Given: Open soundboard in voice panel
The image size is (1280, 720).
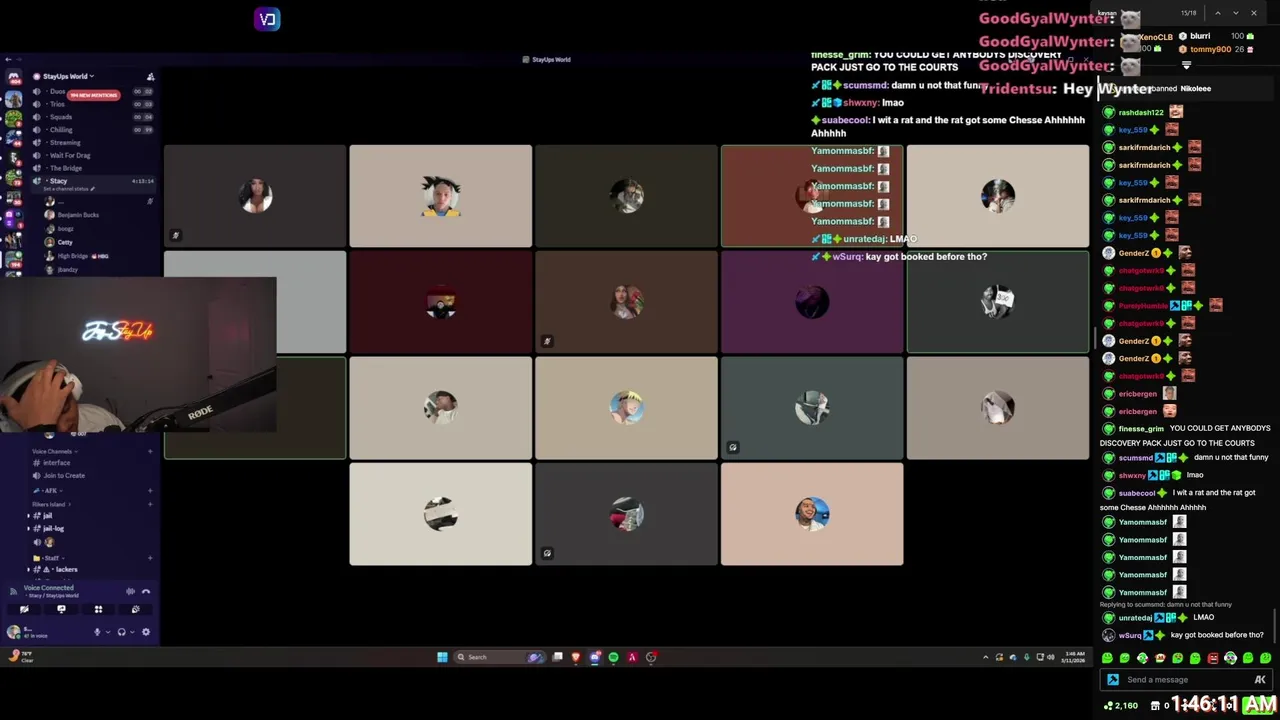Looking at the screenshot, I should 135,609.
